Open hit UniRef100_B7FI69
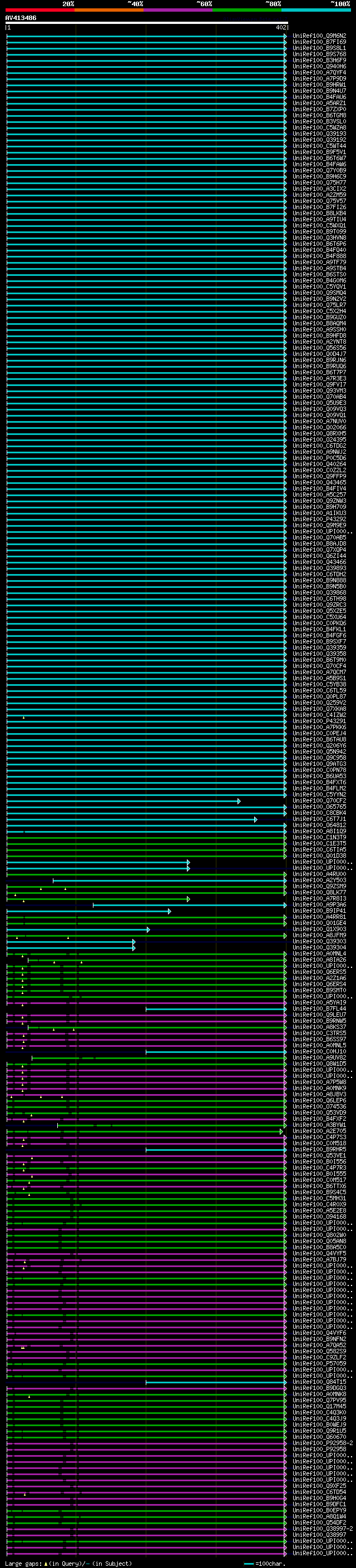This screenshot has width=356, height=1568. [319, 42]
